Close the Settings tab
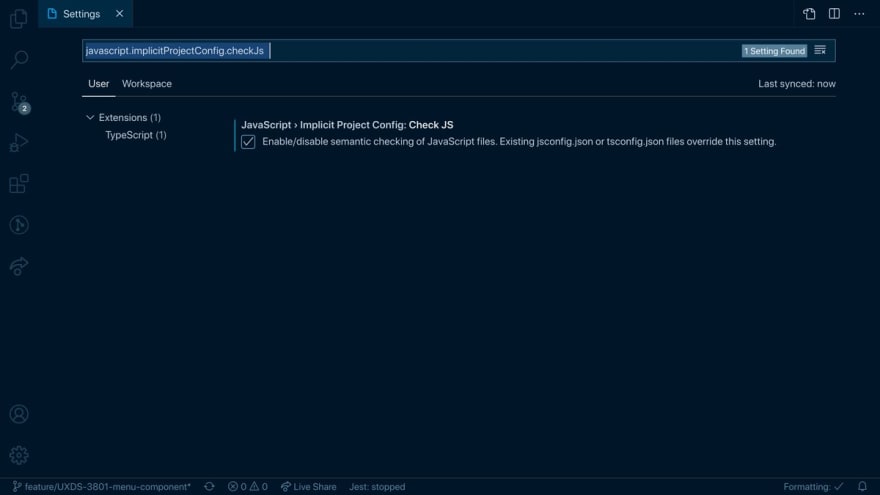Viewport: 880px width, 495px height. [x=120, y=13]
